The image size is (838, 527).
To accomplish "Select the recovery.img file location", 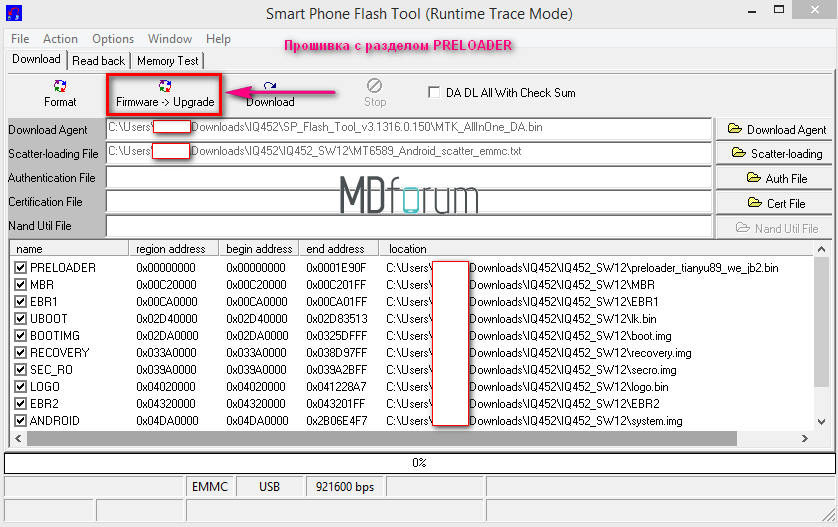I will pyautogui.click(x=539, y=353).
